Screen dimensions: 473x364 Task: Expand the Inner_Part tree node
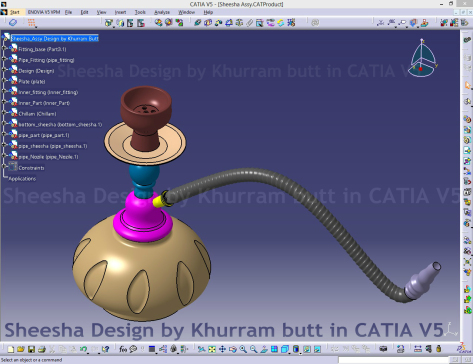(4, 102)
